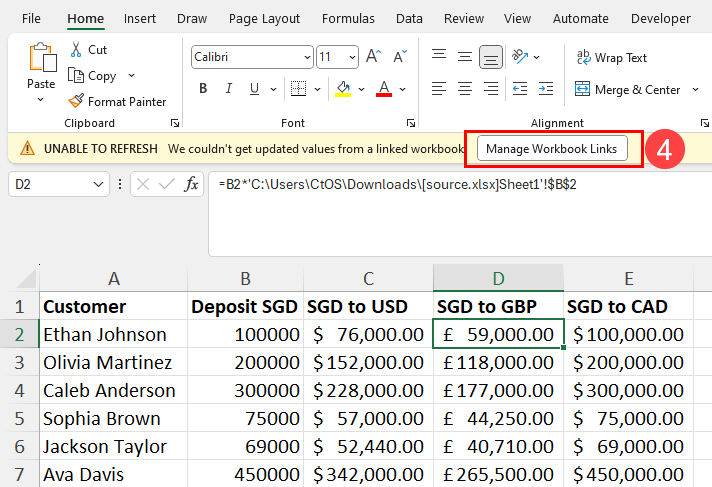Center text horizontally

(465, 89)
